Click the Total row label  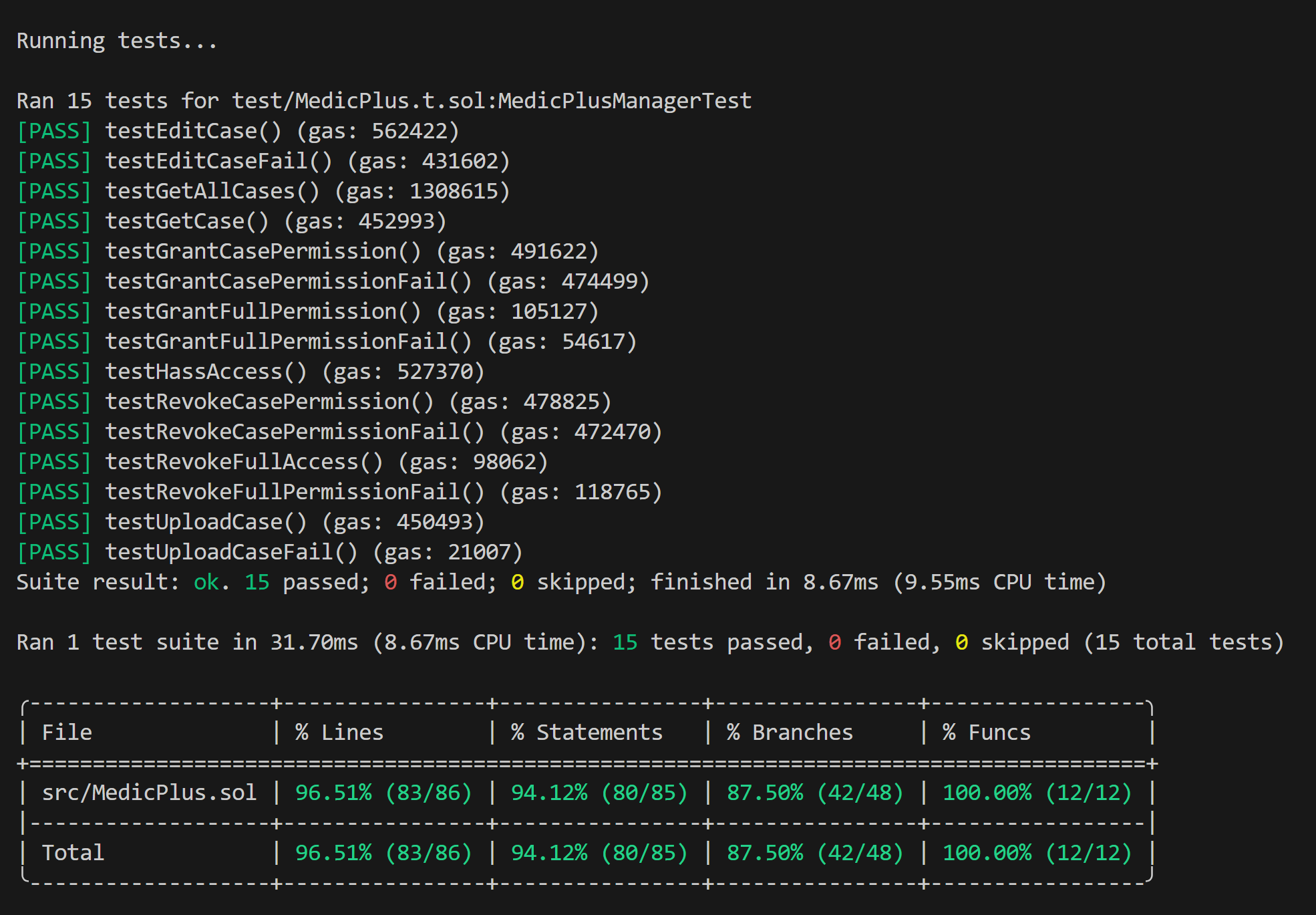[x=73, y=853]
